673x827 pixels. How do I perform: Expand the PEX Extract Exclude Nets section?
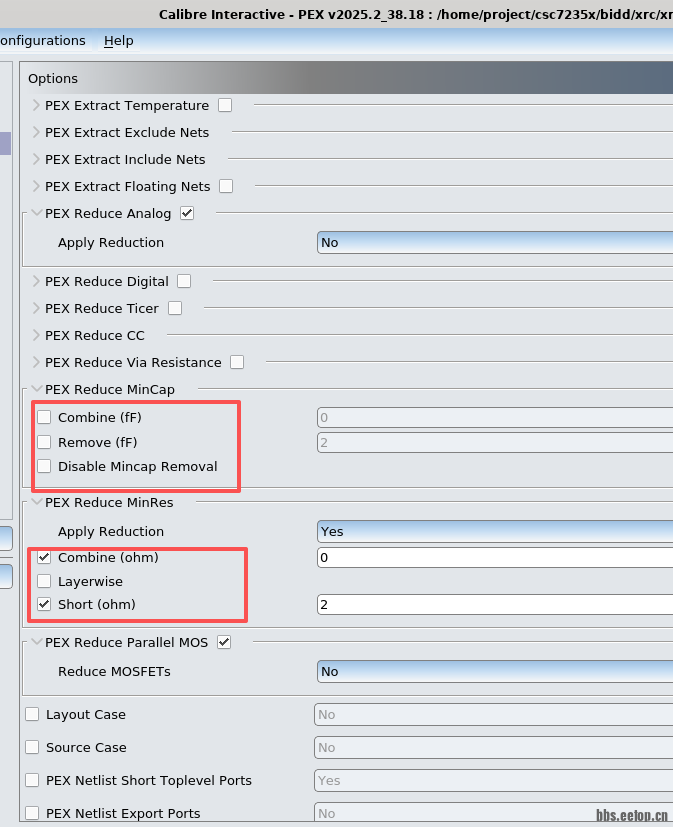pos(37,132)
